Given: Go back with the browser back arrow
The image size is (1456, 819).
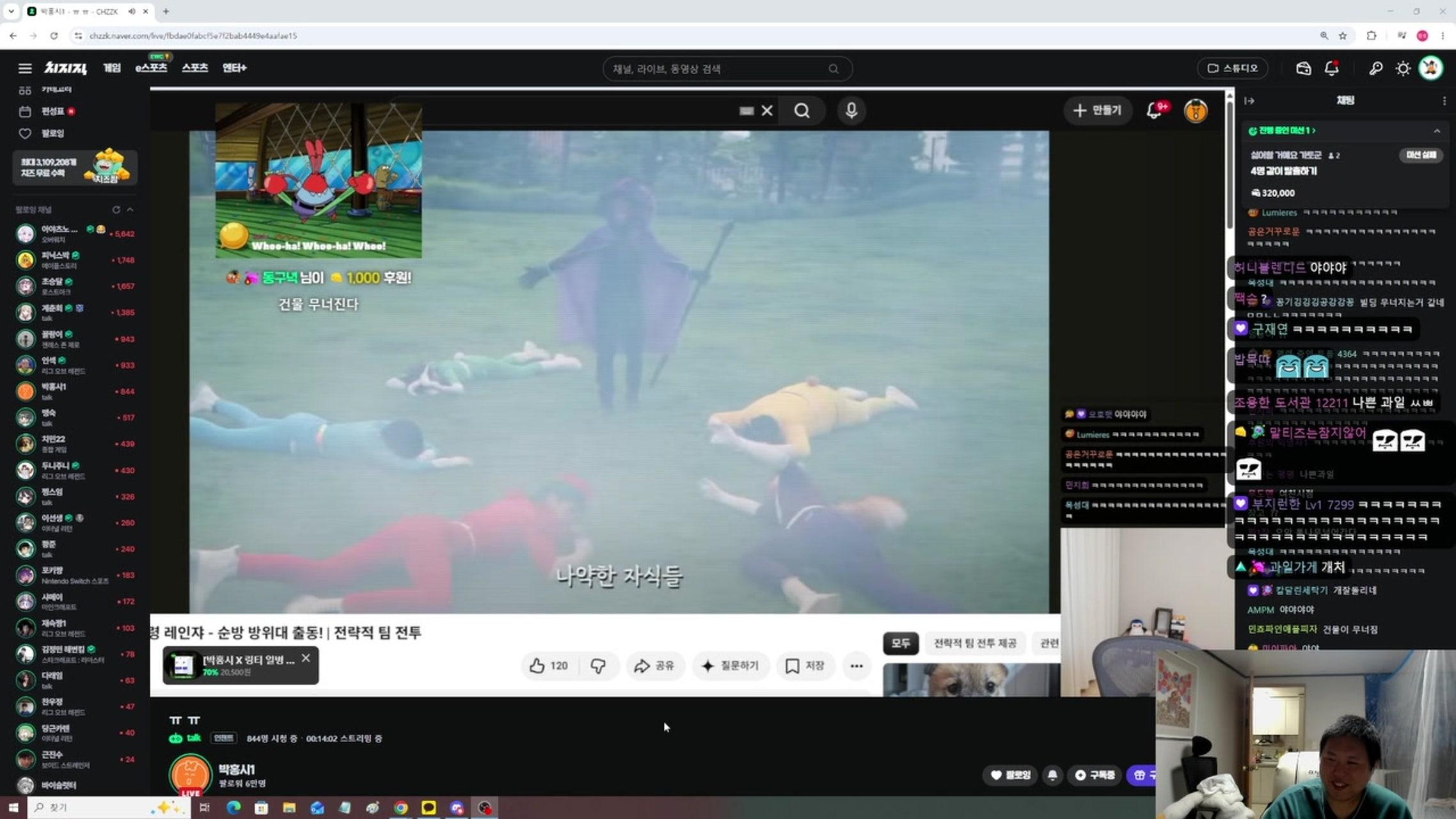Looking at the screenshot, I should pos(13,36).
